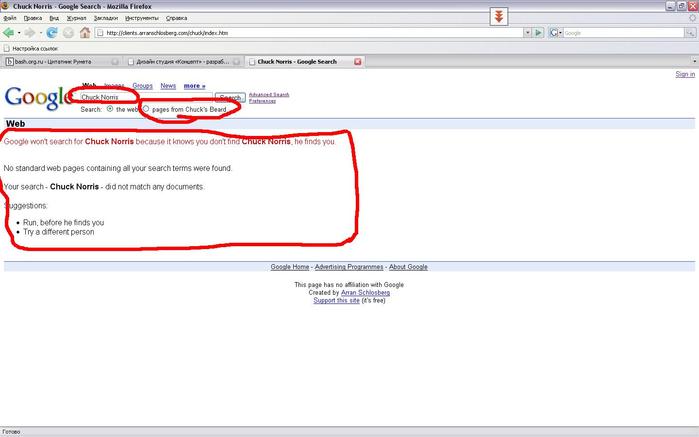Click the greyed Forward arrow button
The height and width of the screenshot is (437, 699).
point(29,33)
